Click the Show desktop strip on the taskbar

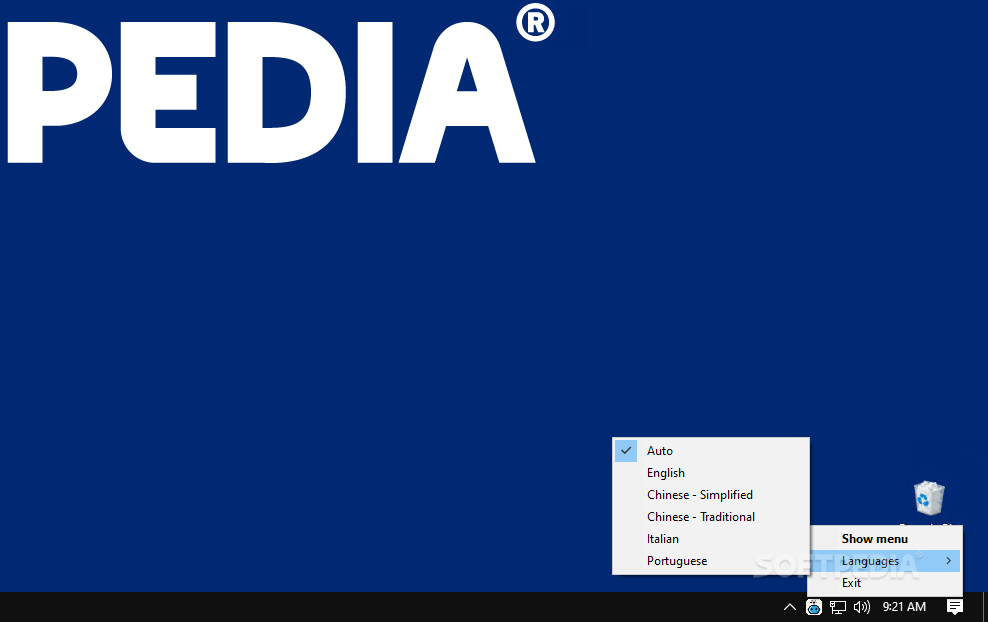(x=985, y=607)
